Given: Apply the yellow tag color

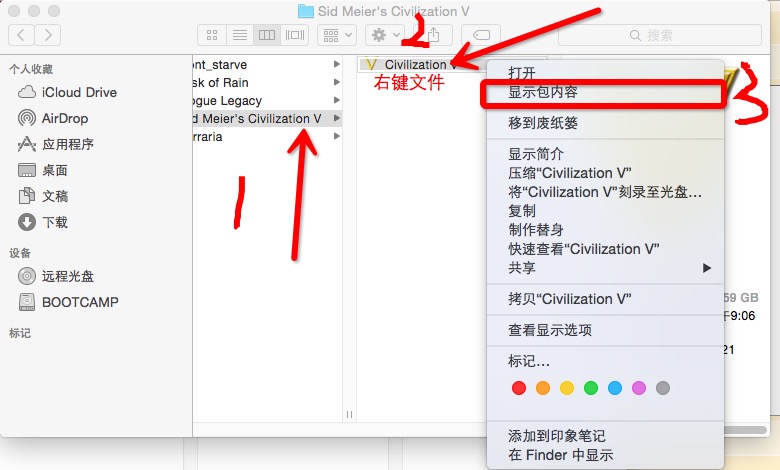Looking at the screenshot, I should (567, 388).
